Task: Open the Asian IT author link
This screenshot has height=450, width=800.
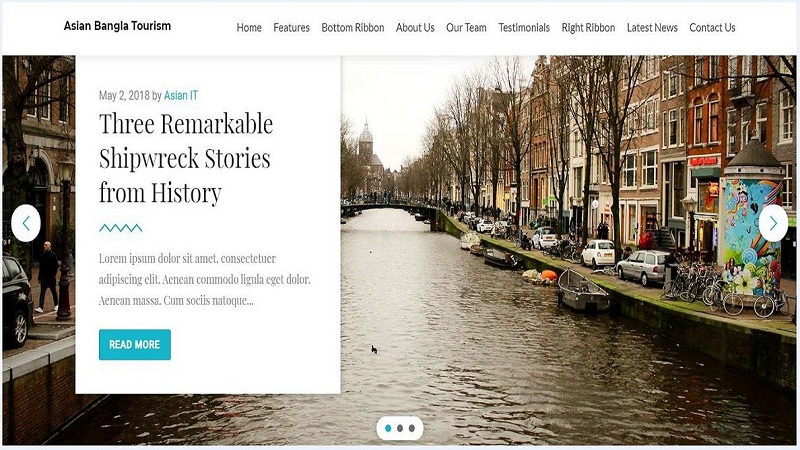Action: coord(181,95)
